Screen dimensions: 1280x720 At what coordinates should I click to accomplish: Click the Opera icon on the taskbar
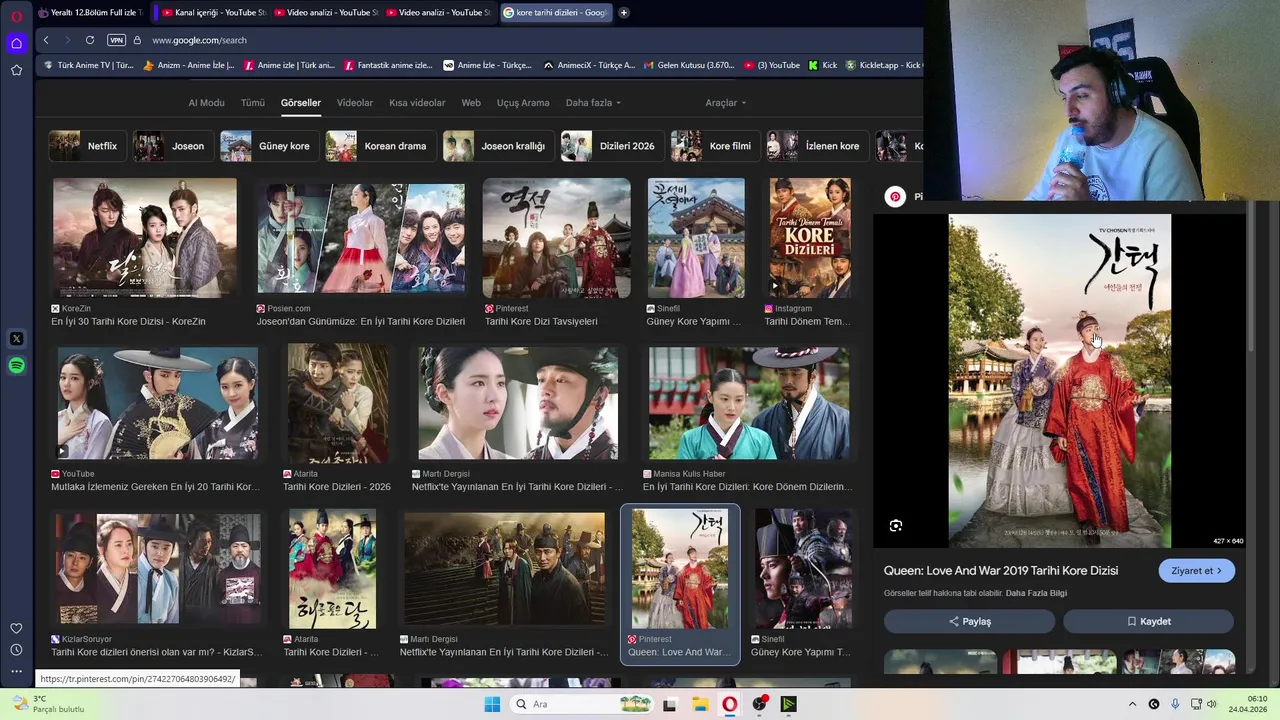pos(730,704)
